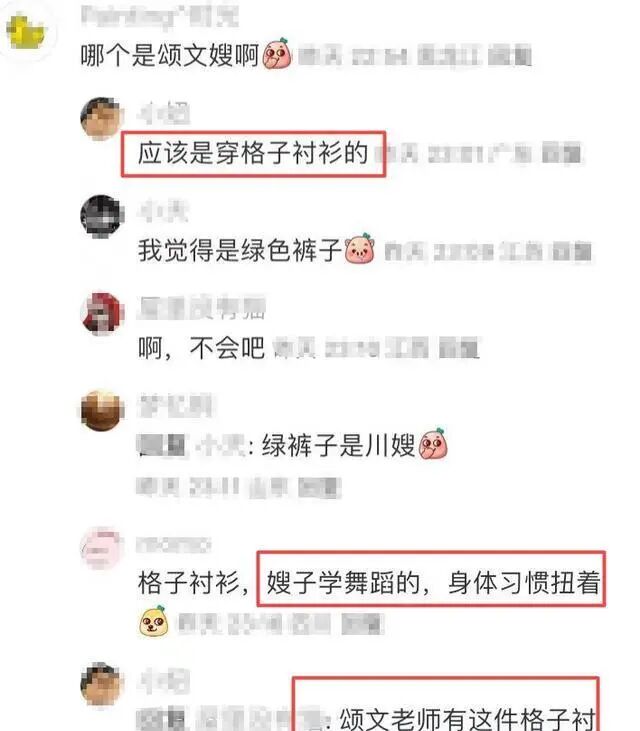Open the dark avatar beside '我觉得是绿色裤子'
Viewport: 640px width, 731px height.
(x=102, y=216)
